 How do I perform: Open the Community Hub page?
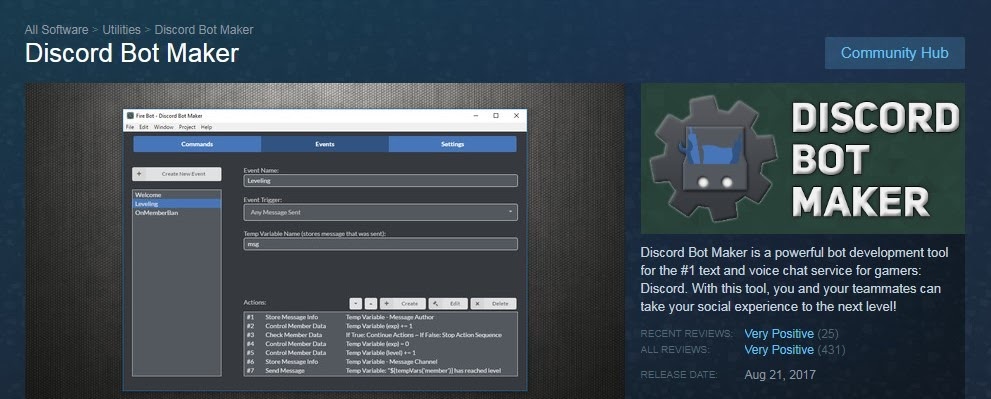(x=894, y=53)
